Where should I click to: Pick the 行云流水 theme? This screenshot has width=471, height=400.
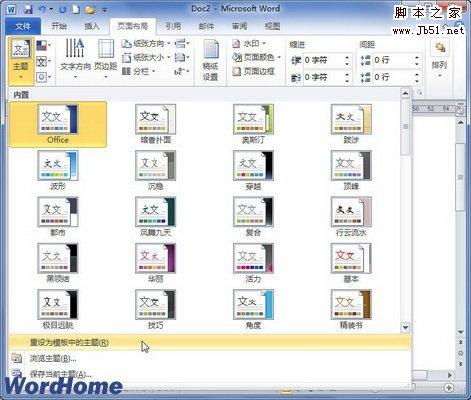pyautogui.click(x=351, y=217)
